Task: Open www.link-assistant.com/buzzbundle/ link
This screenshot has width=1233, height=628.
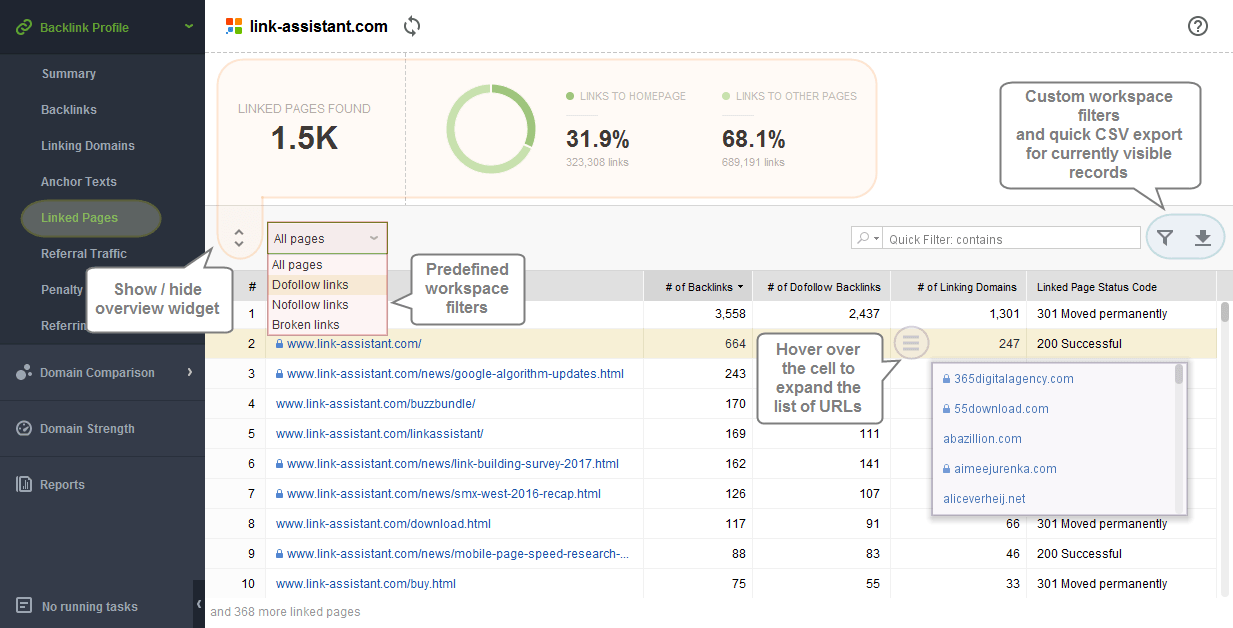Action: tap(376, 404)
